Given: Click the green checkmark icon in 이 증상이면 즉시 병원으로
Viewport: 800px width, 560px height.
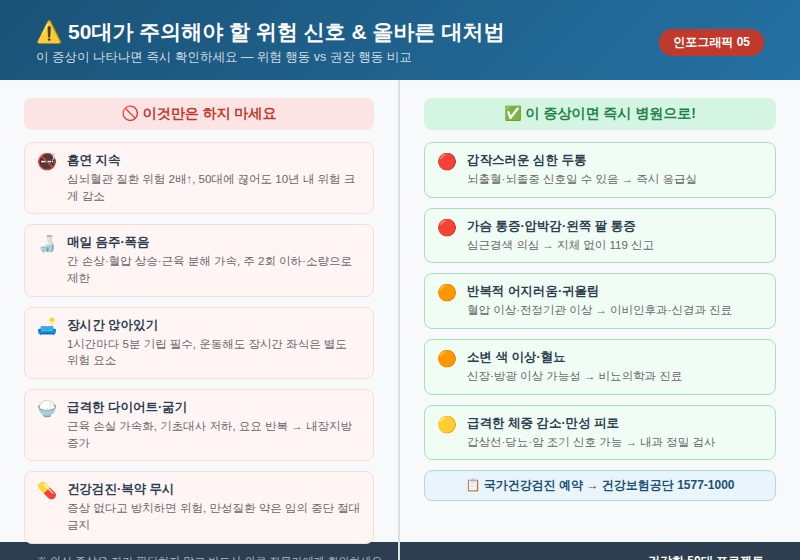Looking at the screenshot, I should [512, 113].
